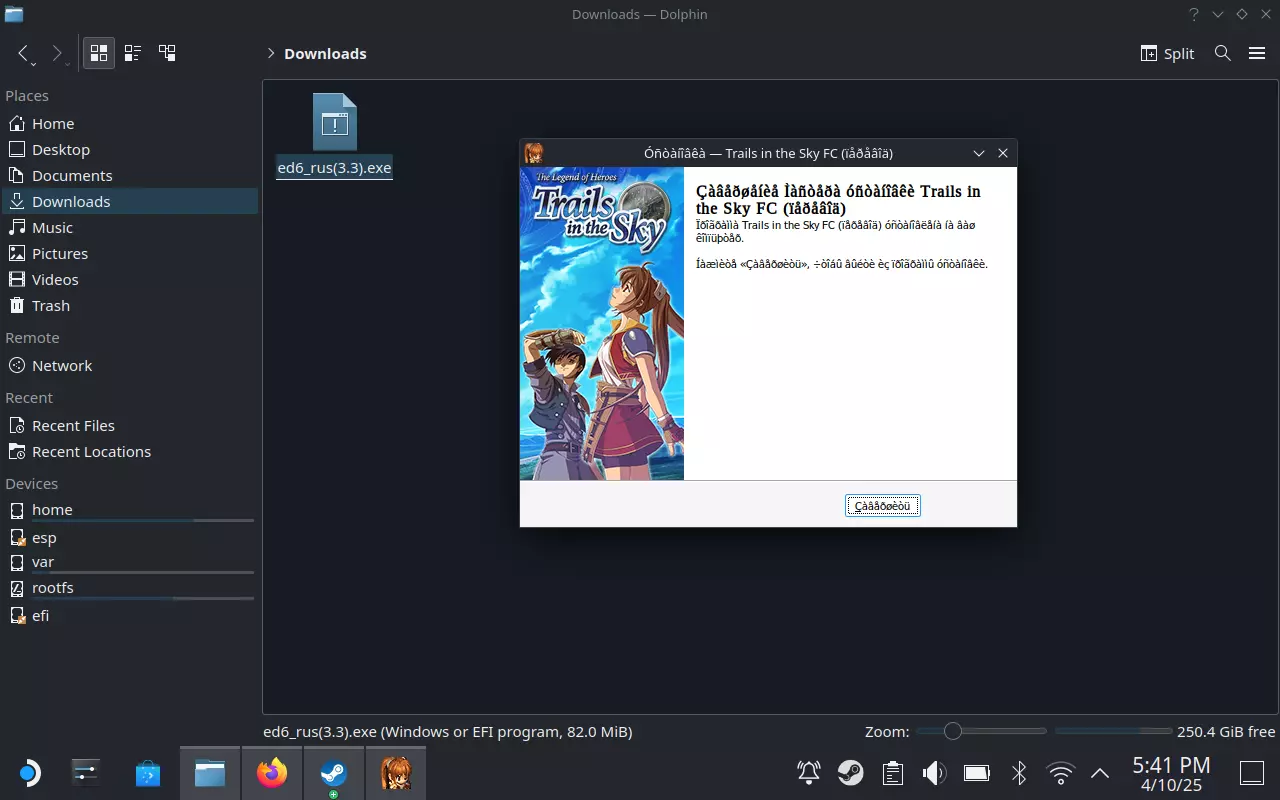
Task: Switch Dolphin to Details view mode
Action: (x=167, y=54)
